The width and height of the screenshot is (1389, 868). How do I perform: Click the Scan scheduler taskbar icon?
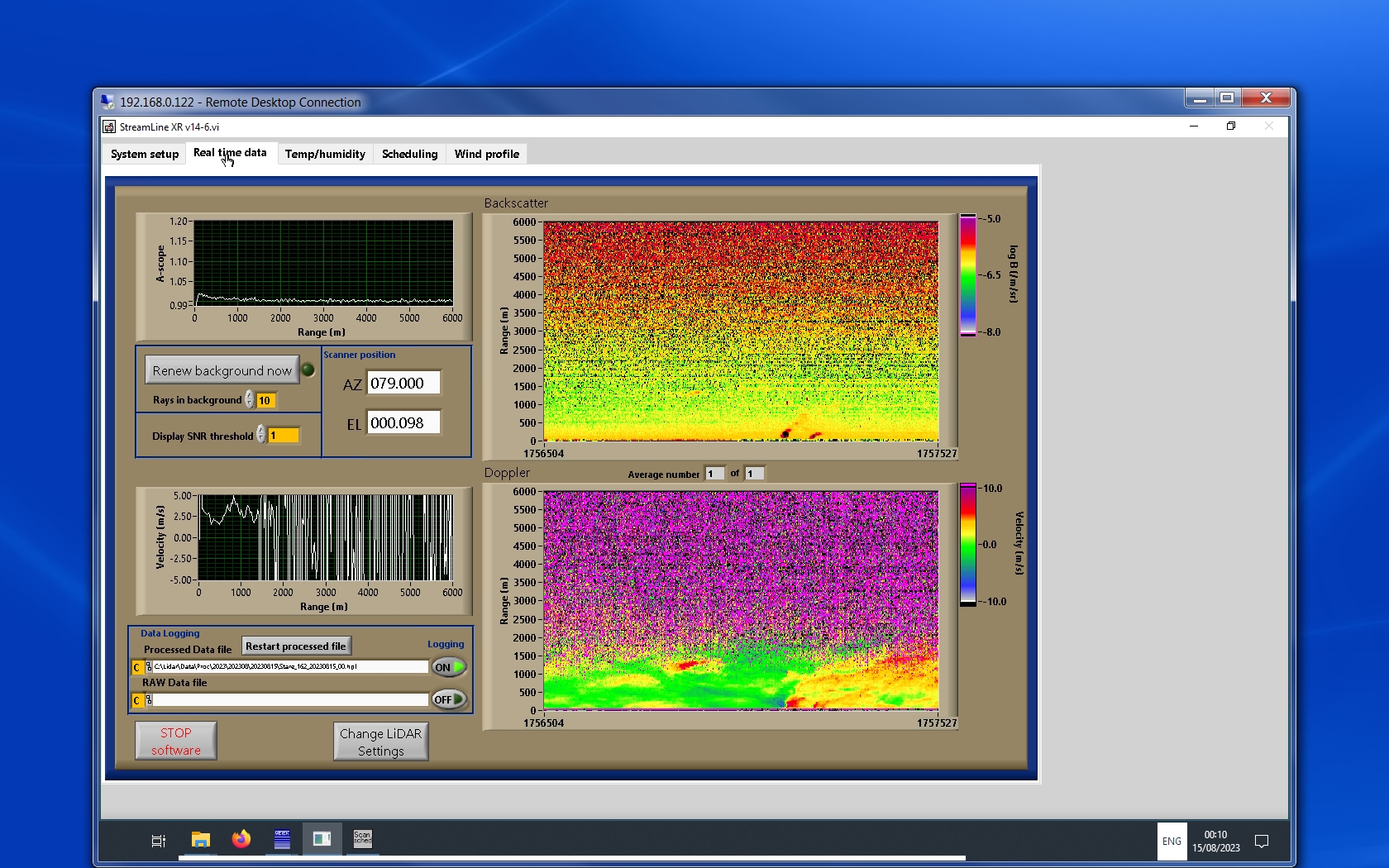coord(362,839)
